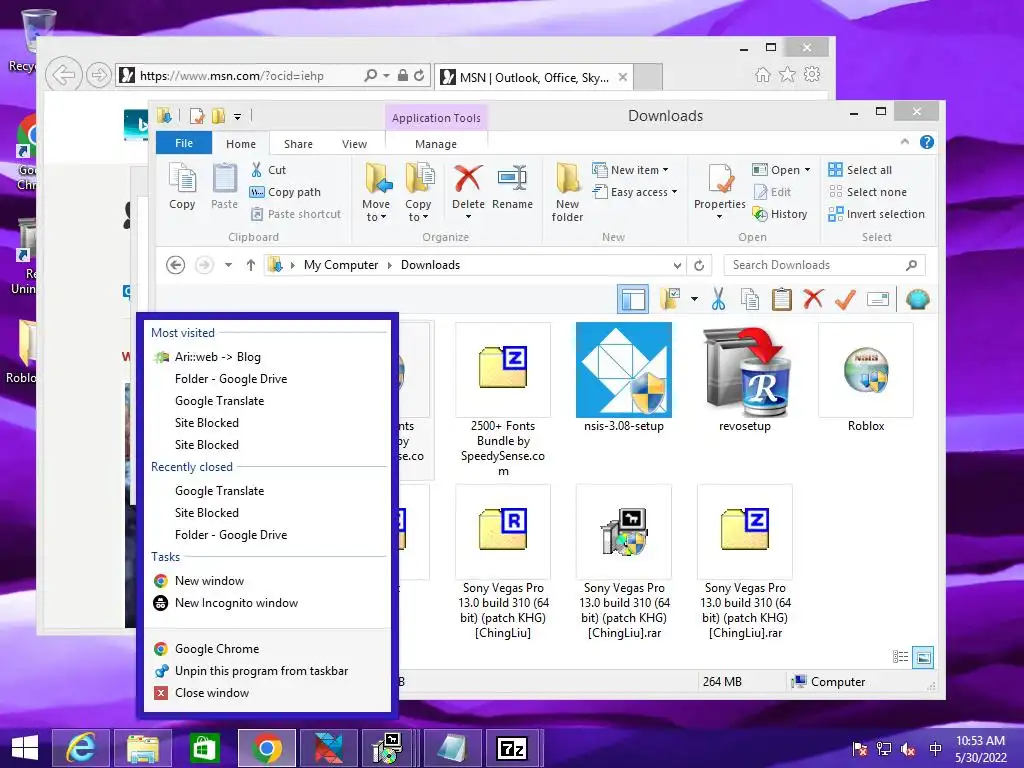Switch to the View tab
This screenshot has height=768, width=1024.
click(x=355, y=144)
